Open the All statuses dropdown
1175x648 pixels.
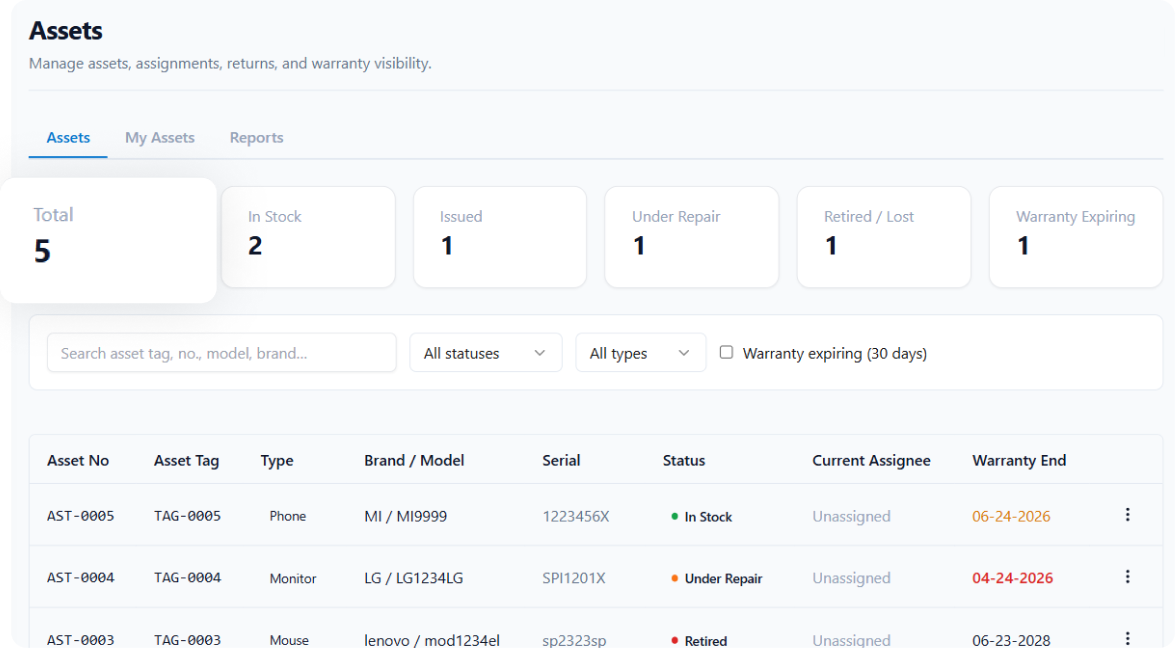click(486, 352)
